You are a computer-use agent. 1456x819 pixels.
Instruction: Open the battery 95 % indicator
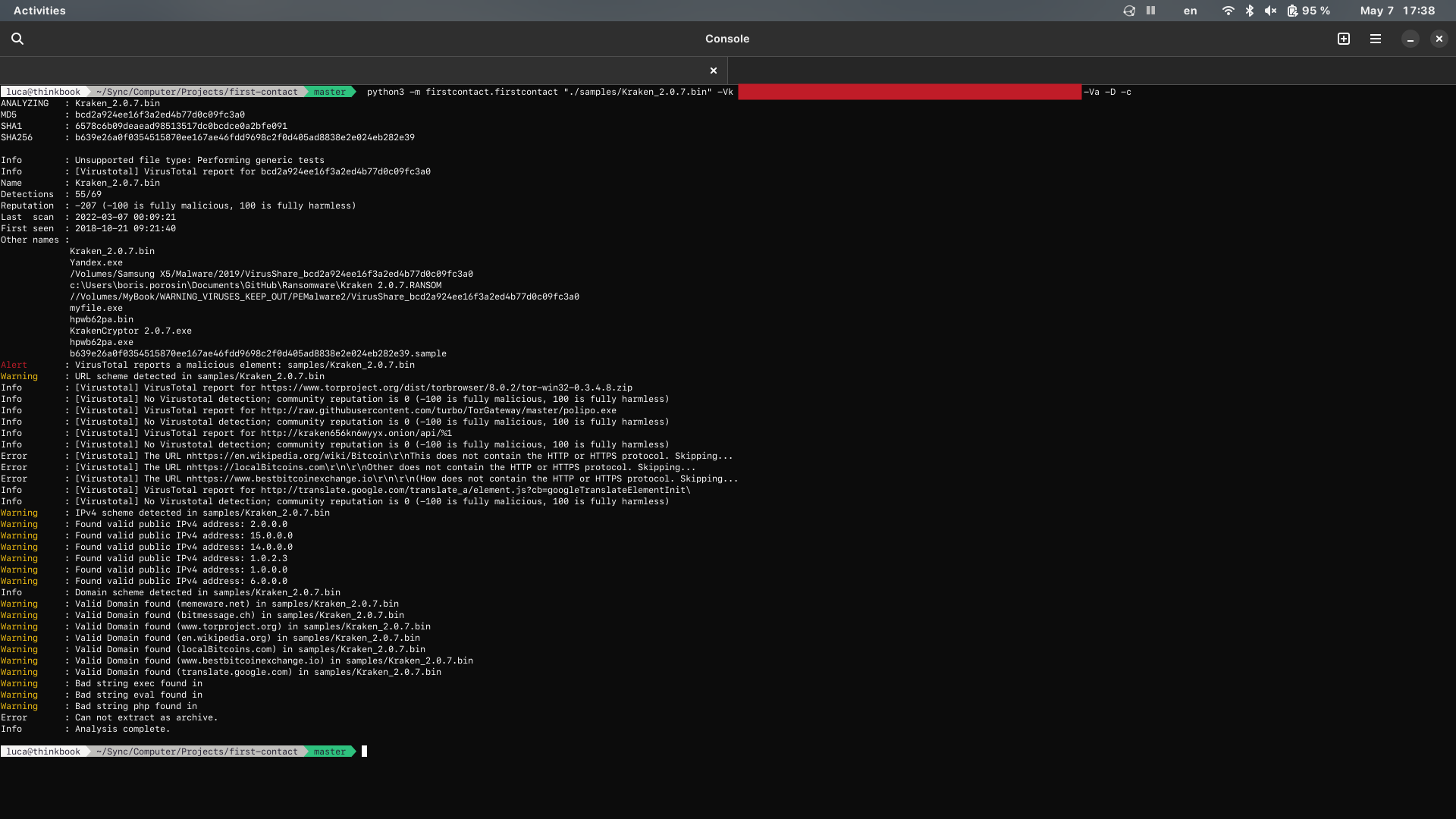1308,11
